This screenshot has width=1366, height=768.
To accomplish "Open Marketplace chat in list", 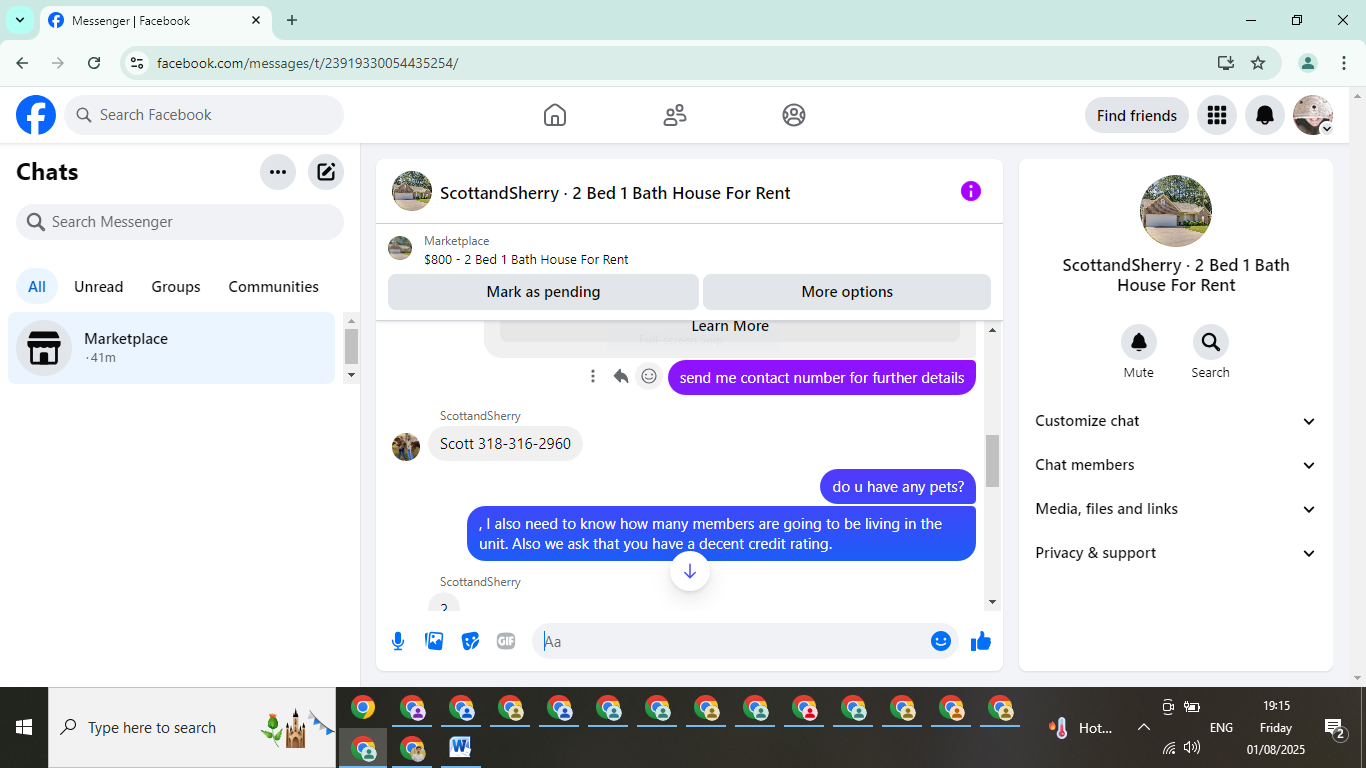I will pos(171,348).
